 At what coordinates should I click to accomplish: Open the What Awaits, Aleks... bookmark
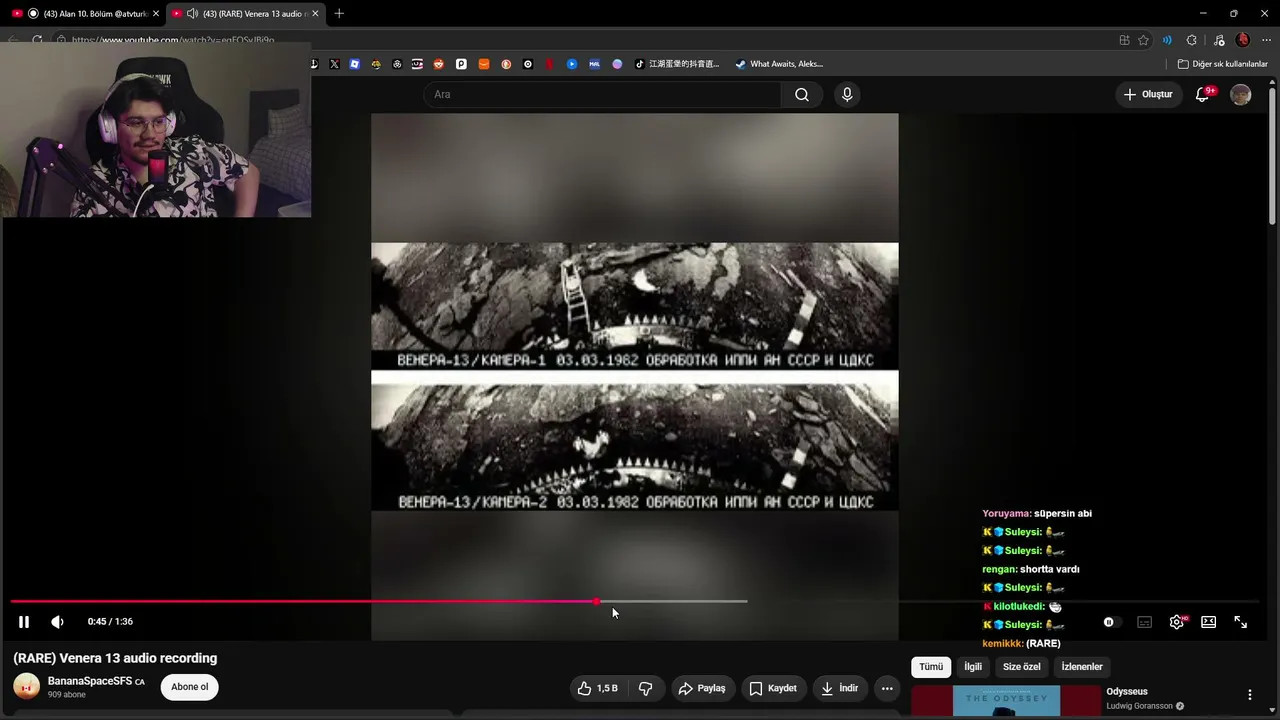point(779,64)
